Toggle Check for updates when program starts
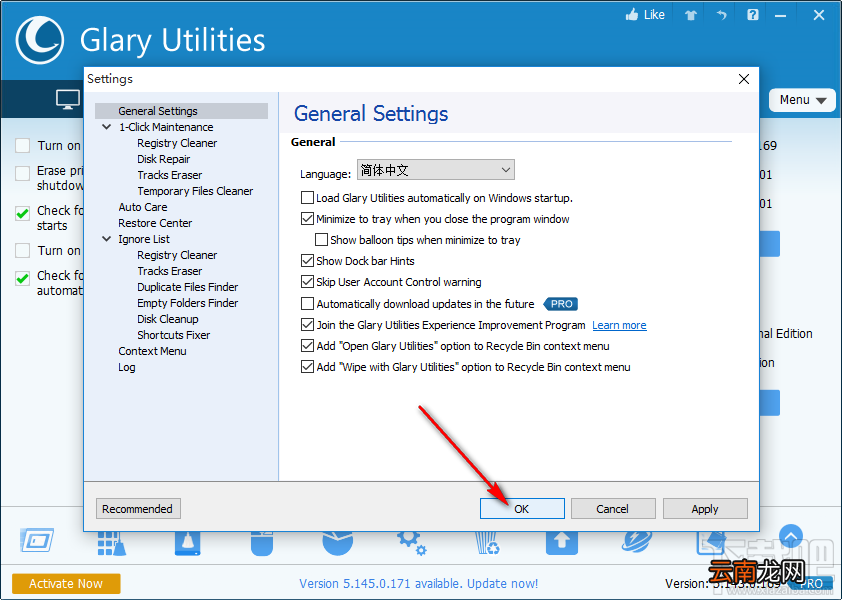This screenshot has width=842, height=600. pos(23,214)
